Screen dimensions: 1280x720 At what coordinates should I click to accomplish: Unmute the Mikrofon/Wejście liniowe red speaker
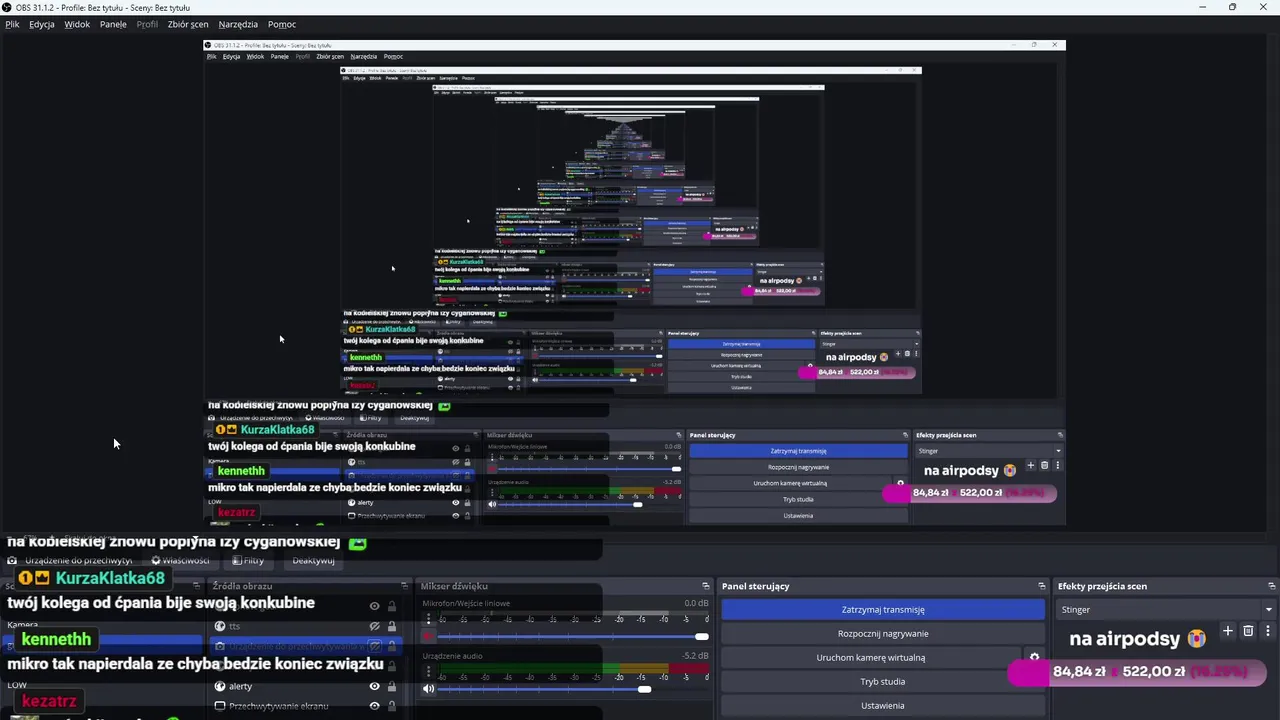click(x=428, y=637)
